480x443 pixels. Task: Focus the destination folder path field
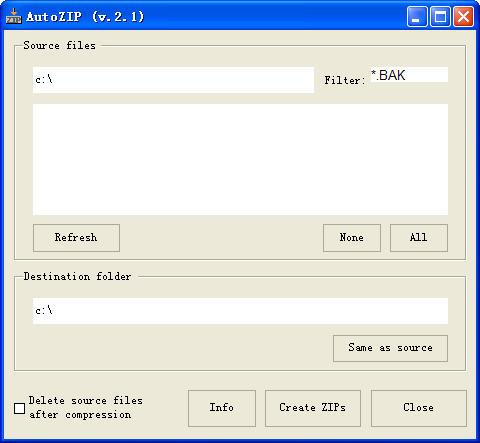pyautogui.click(x=240, y=311)
